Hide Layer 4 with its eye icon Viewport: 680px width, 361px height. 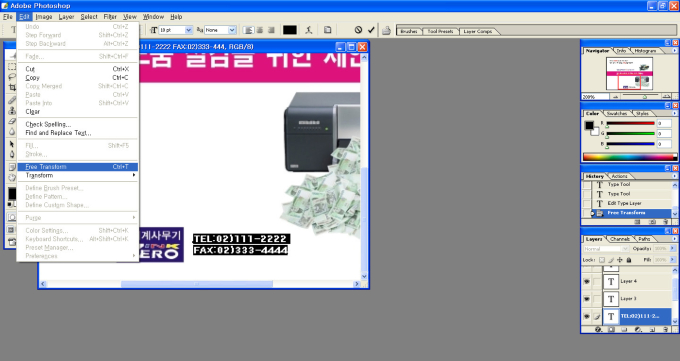coord(586,282)
